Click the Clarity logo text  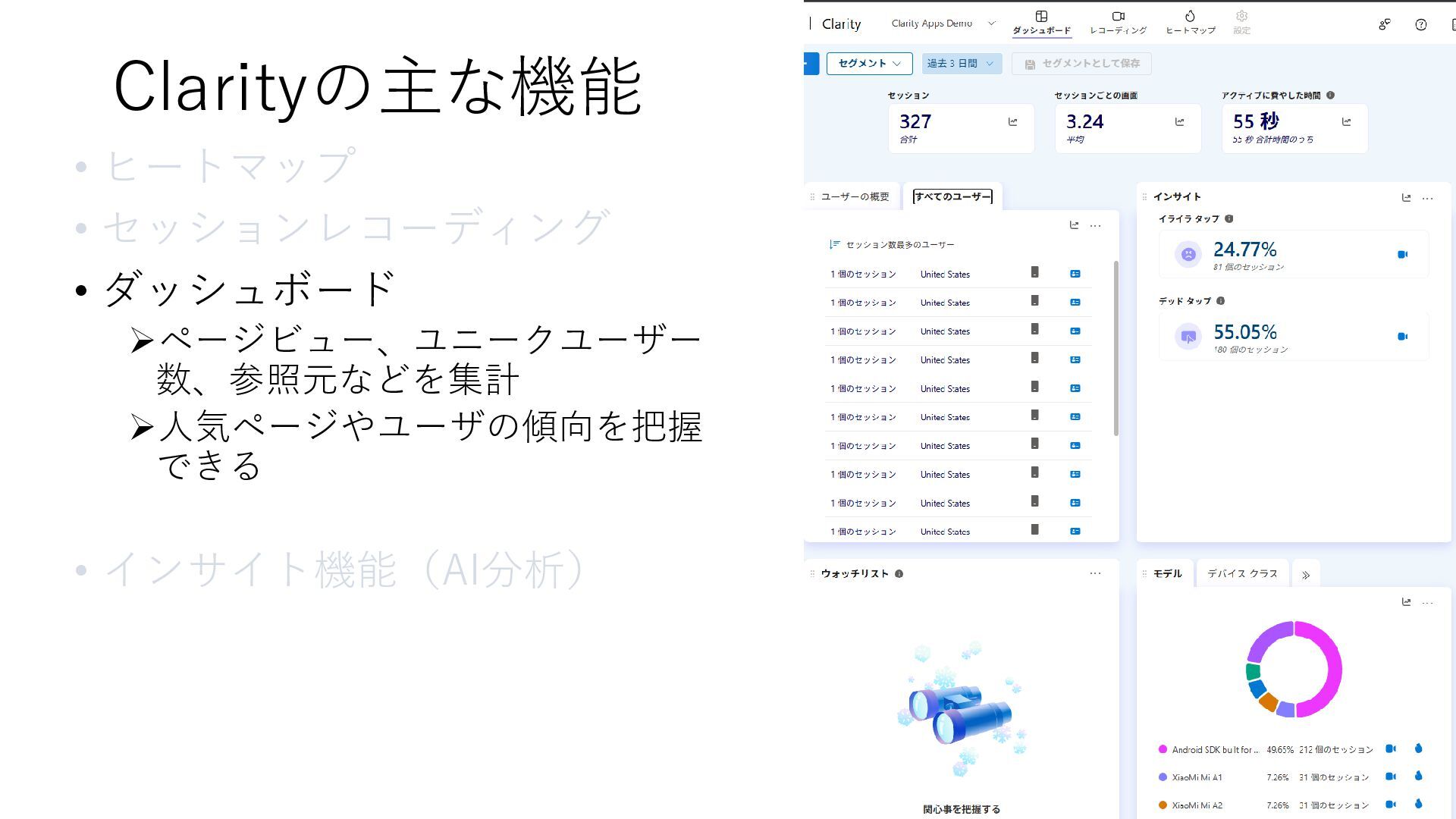tap(841, 24)
